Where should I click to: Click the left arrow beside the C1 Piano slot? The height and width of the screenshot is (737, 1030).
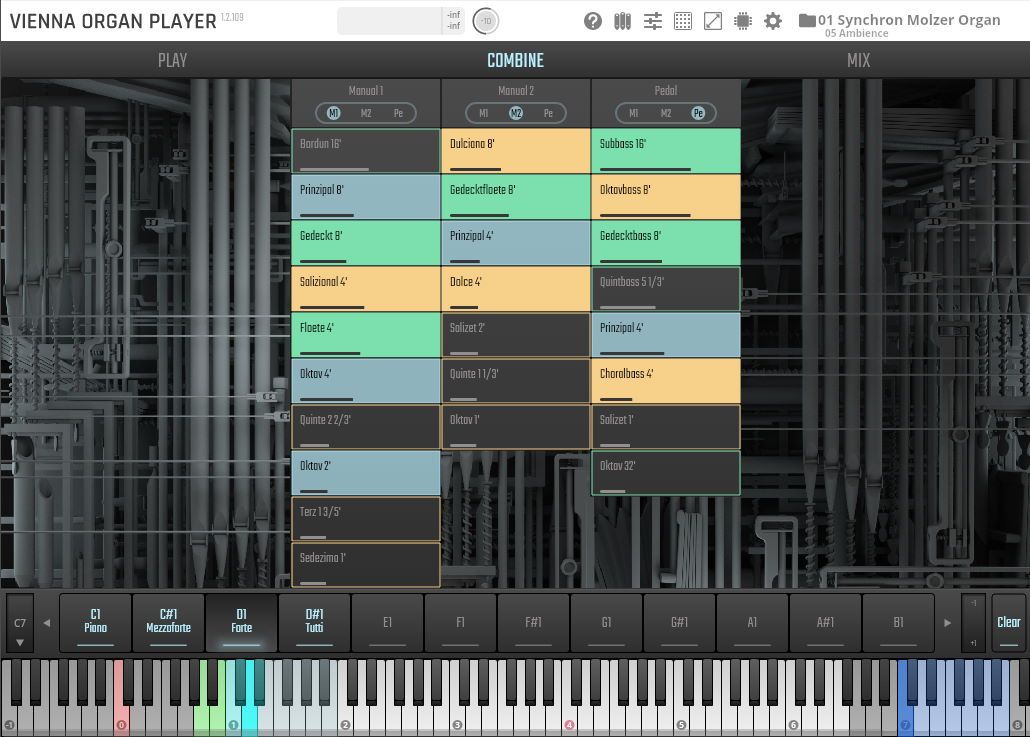[x=47, y=623]
